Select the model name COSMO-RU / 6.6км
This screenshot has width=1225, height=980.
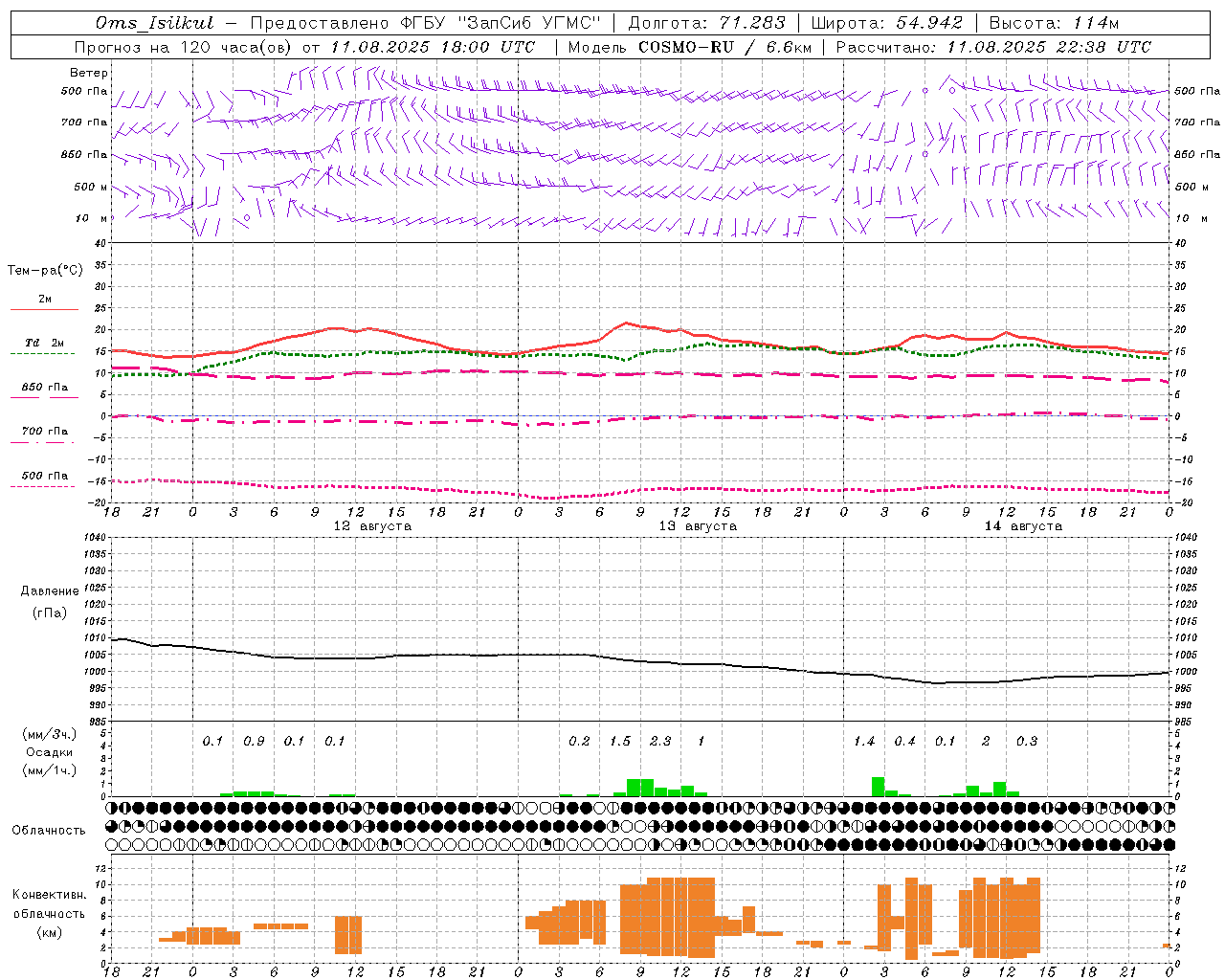(724, 47)
